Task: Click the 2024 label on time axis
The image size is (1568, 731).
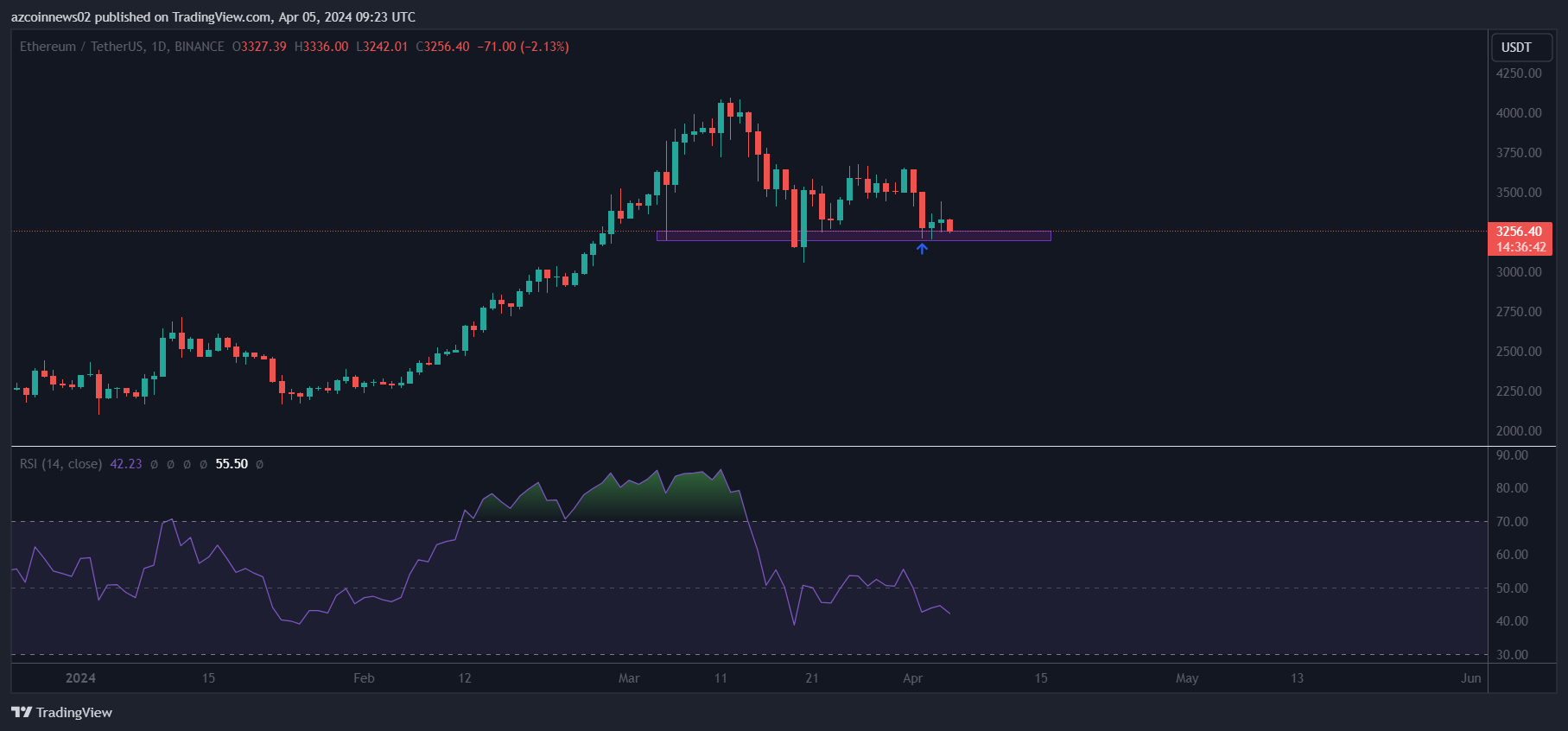Action: click(80, 678)
